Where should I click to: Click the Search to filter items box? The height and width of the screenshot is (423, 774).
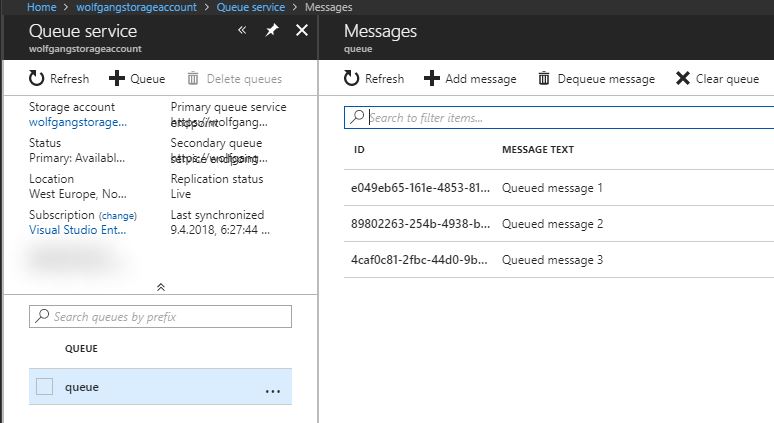click(560, 117)
